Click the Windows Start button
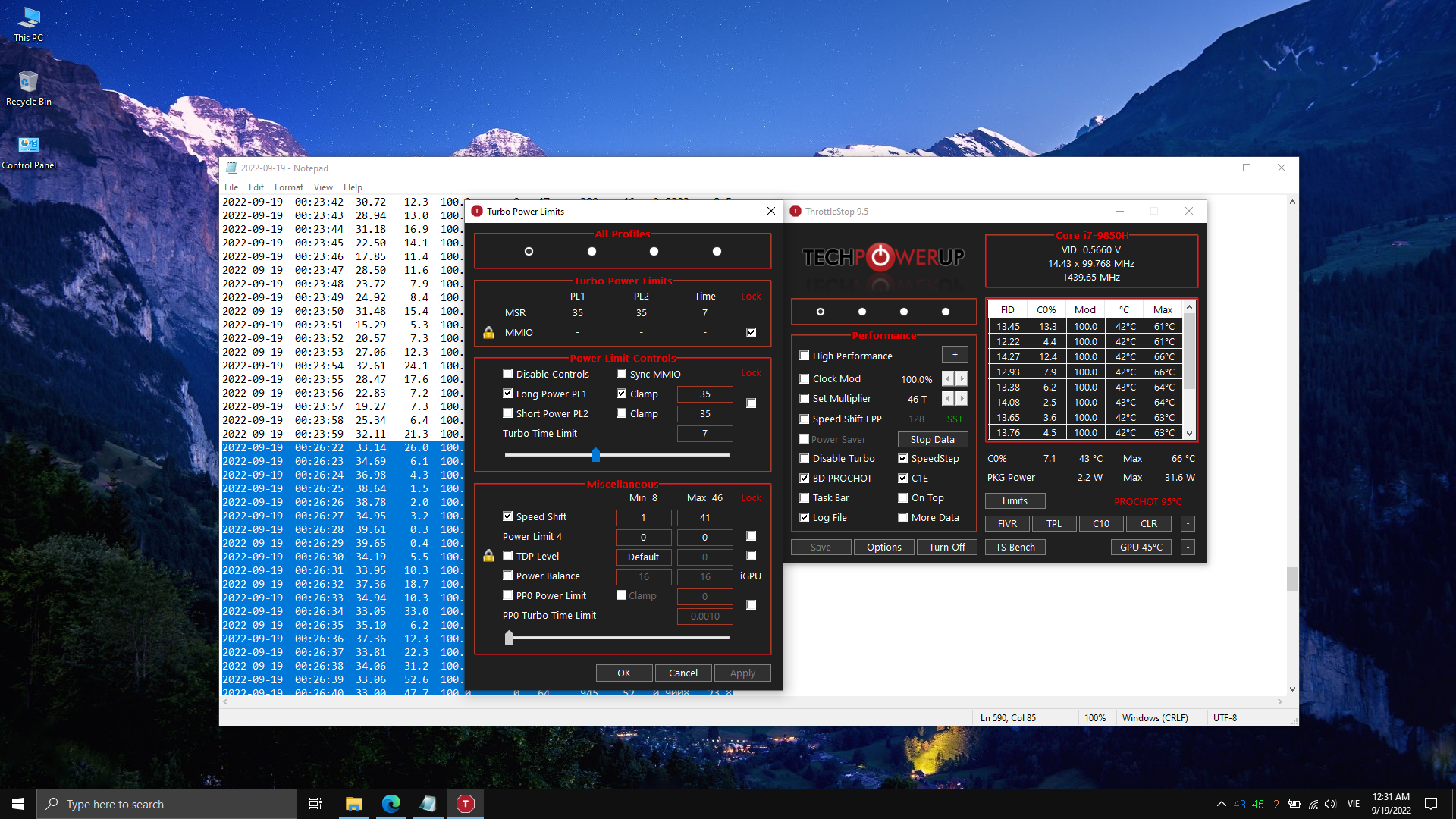 (18, 804)
